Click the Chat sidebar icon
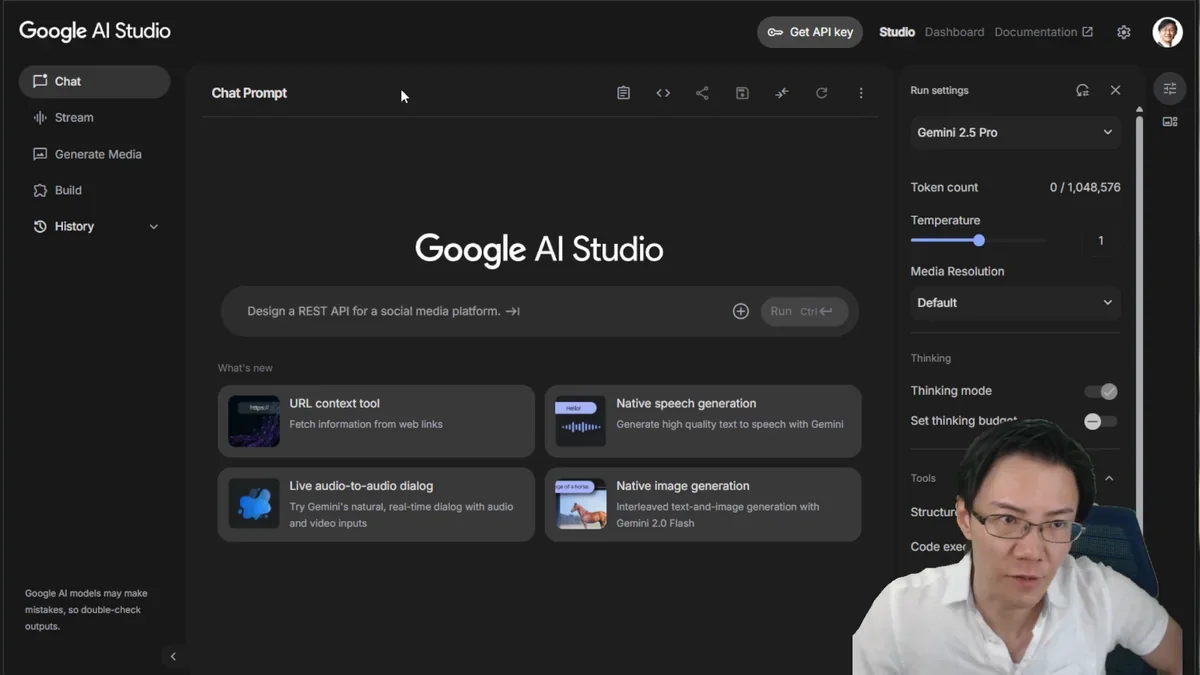 (40, 81)
